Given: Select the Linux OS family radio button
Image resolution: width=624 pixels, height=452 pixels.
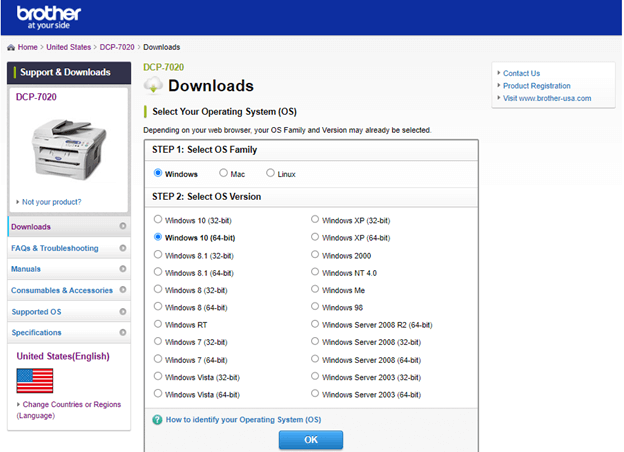Looking at the screenshot, I should coord(271,173).
